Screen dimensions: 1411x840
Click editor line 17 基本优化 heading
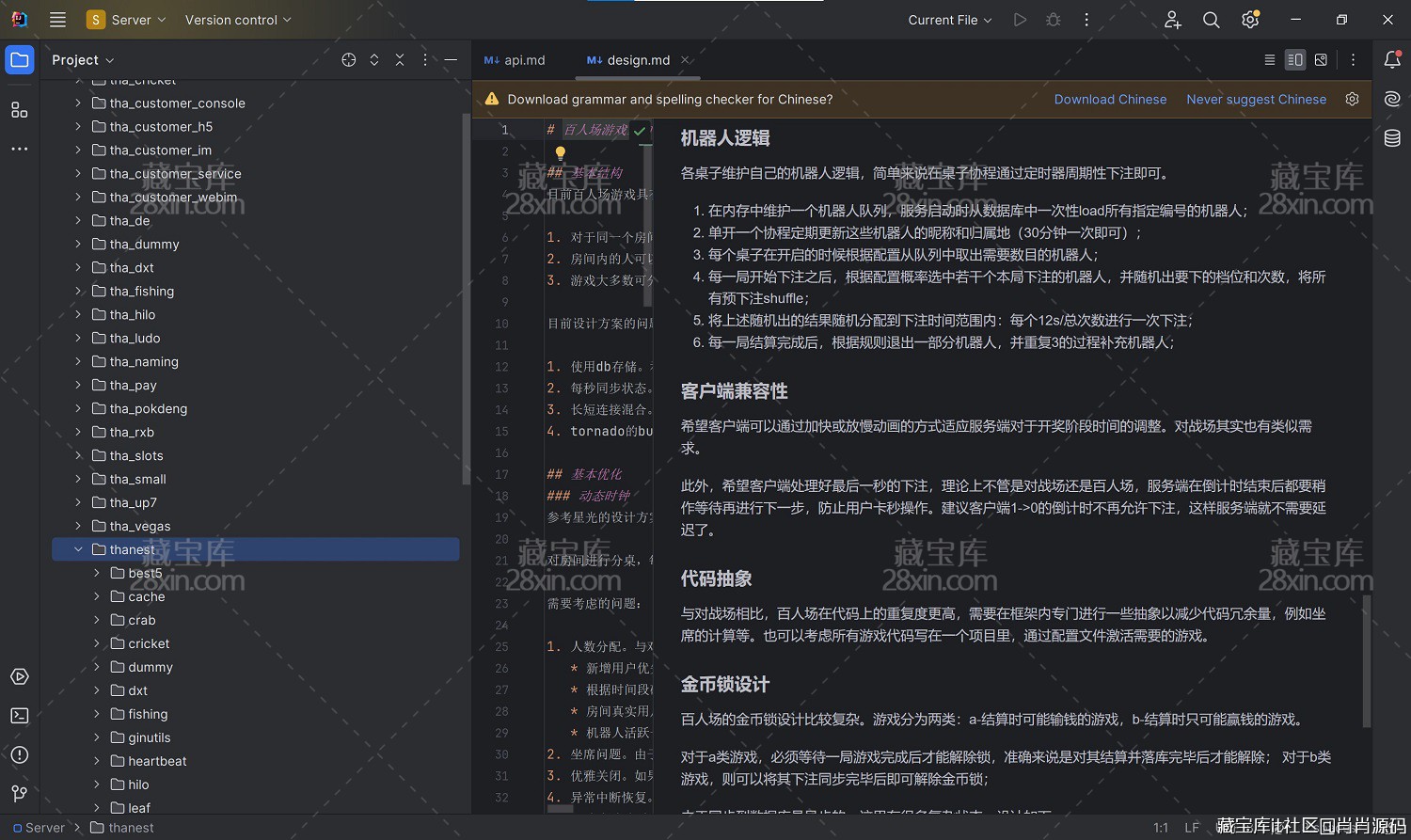pyautogui.click(x=595, y=474)
